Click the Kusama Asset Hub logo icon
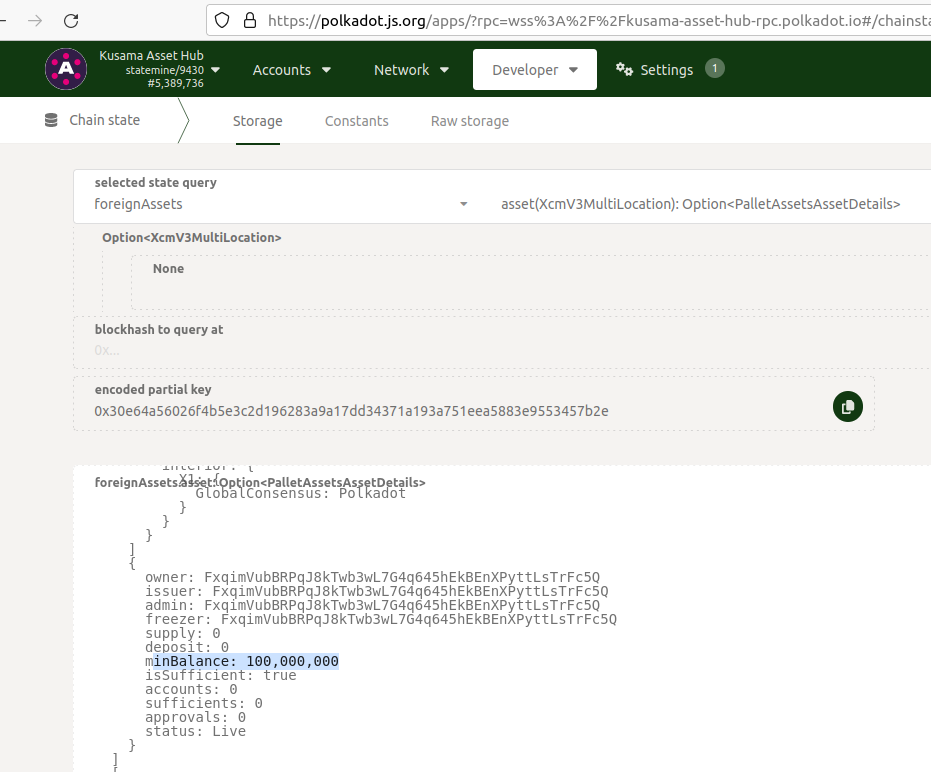 pyautogui.click(x=65, y=68)
